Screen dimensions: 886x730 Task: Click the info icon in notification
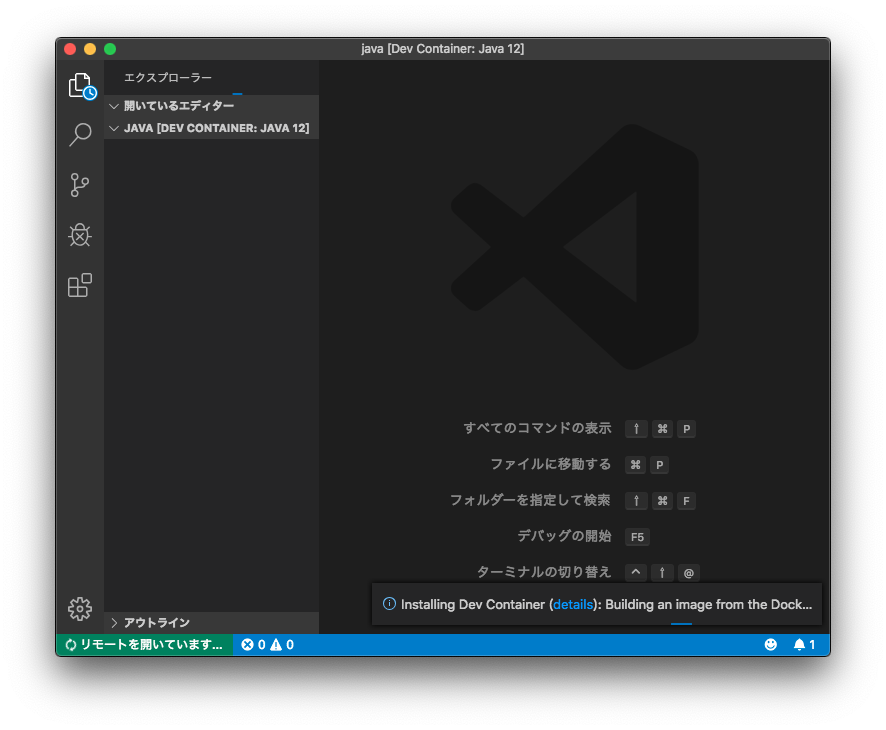(389, 604)
